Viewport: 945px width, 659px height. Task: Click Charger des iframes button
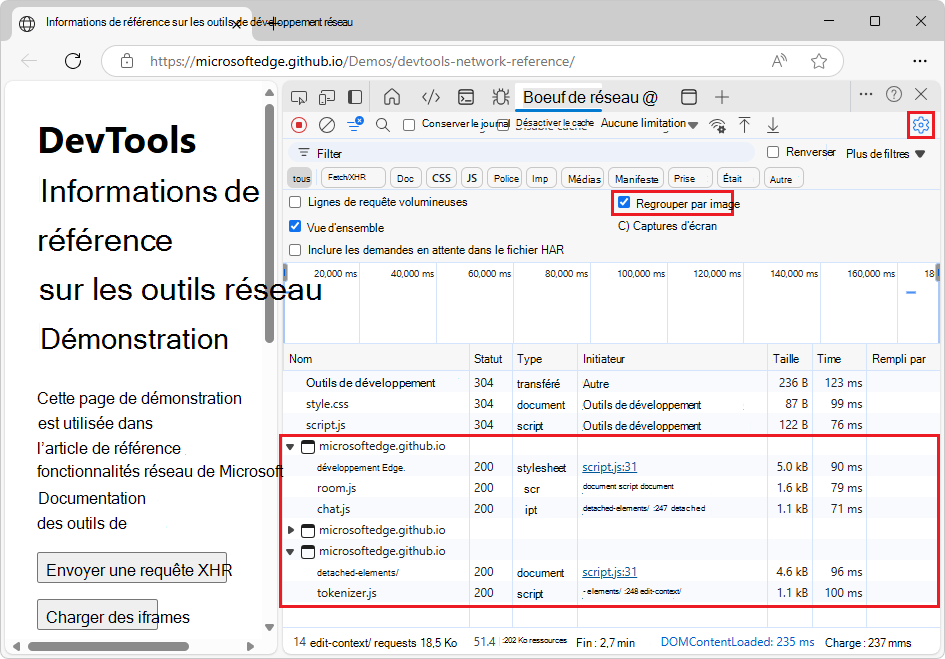98,614
